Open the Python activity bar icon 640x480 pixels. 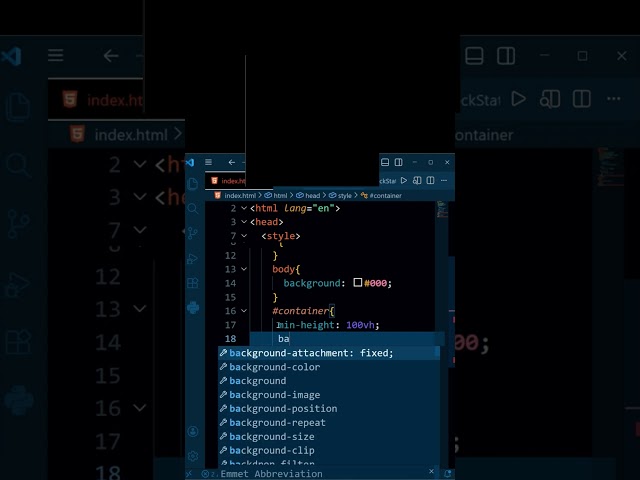pos(193,307)
